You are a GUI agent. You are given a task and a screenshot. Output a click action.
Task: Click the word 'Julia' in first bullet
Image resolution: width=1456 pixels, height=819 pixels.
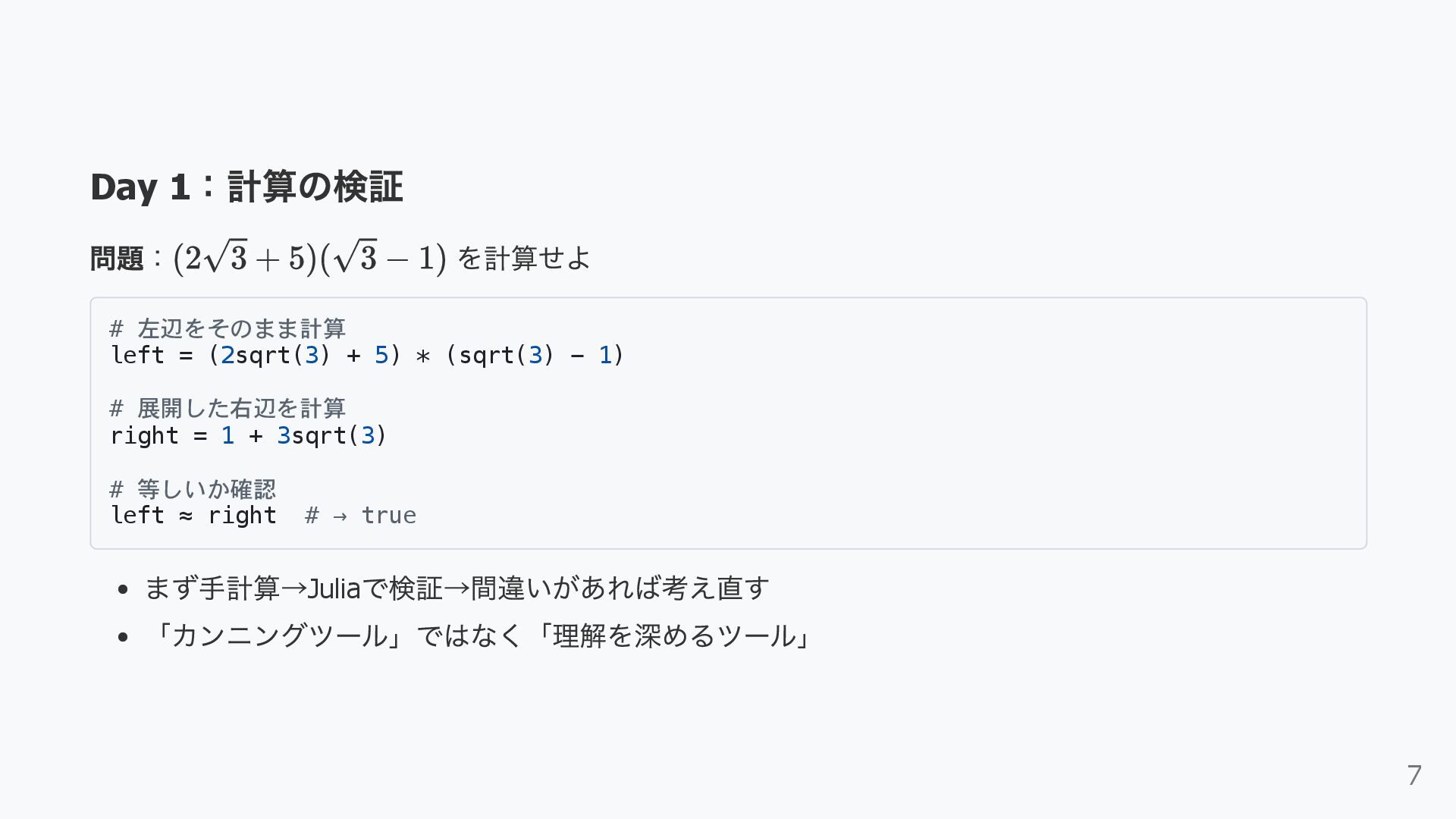tap(334, 588)
